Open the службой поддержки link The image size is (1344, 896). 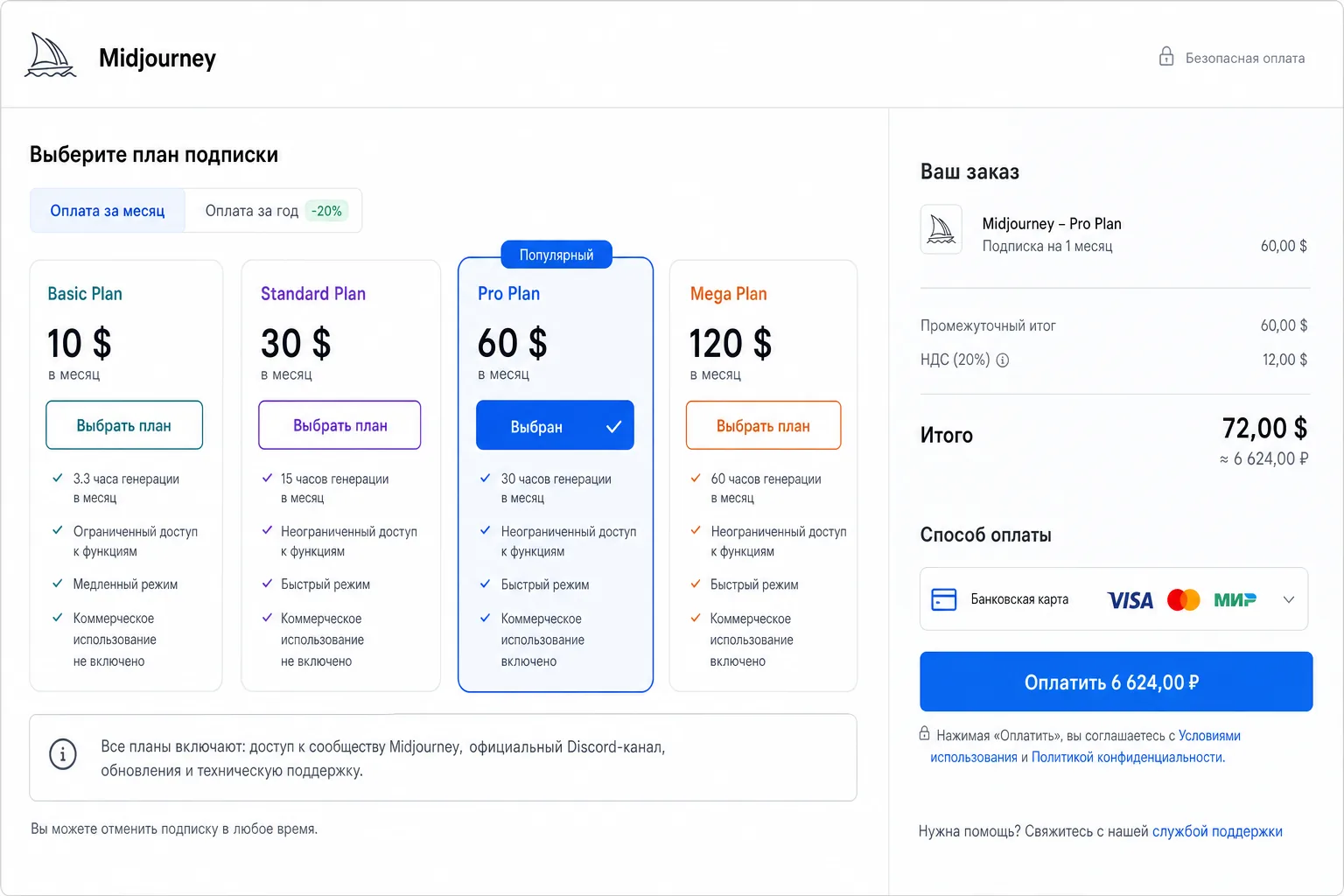point(1217,831)
